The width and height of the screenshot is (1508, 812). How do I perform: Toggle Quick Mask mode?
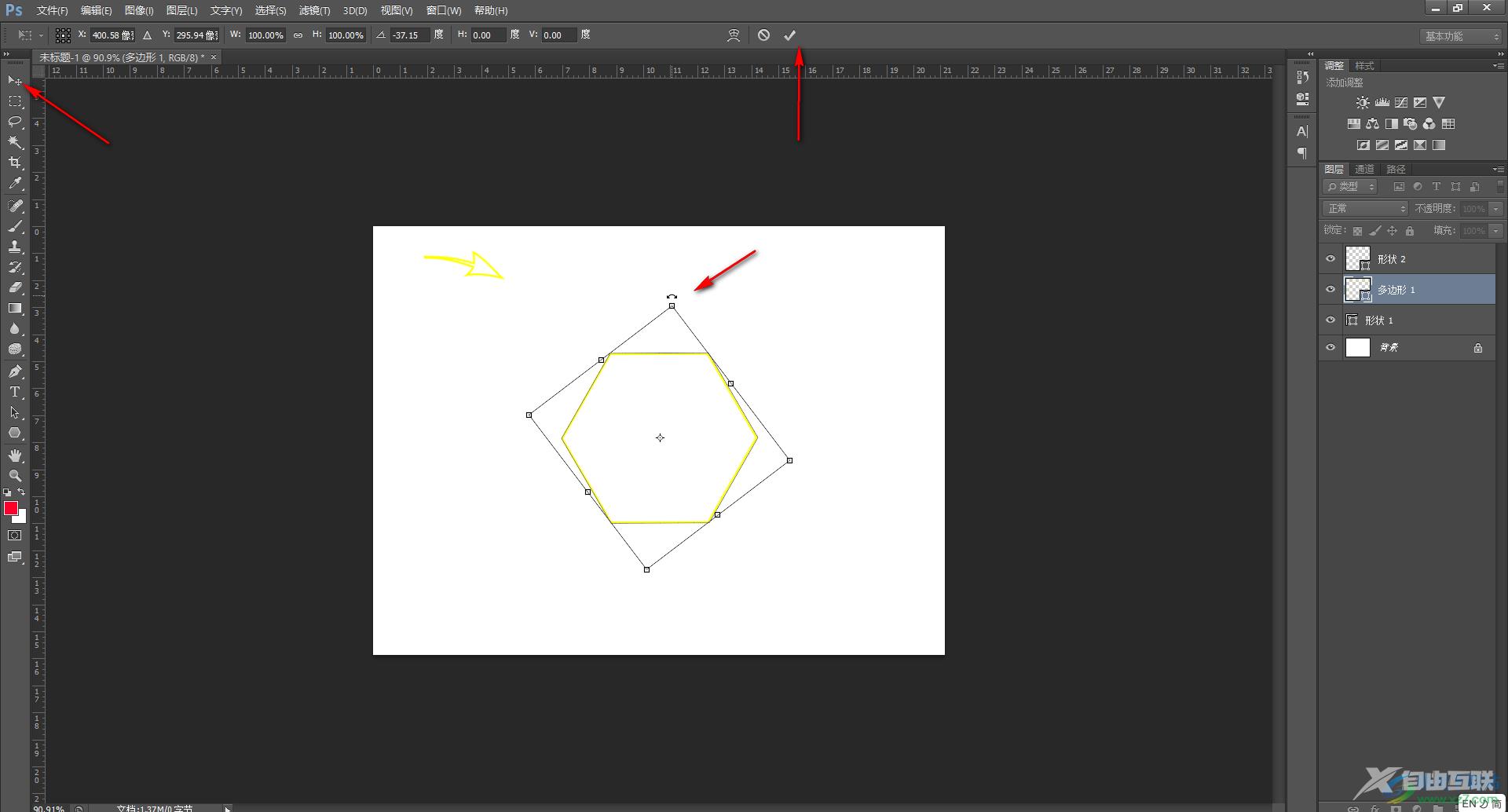15,536
